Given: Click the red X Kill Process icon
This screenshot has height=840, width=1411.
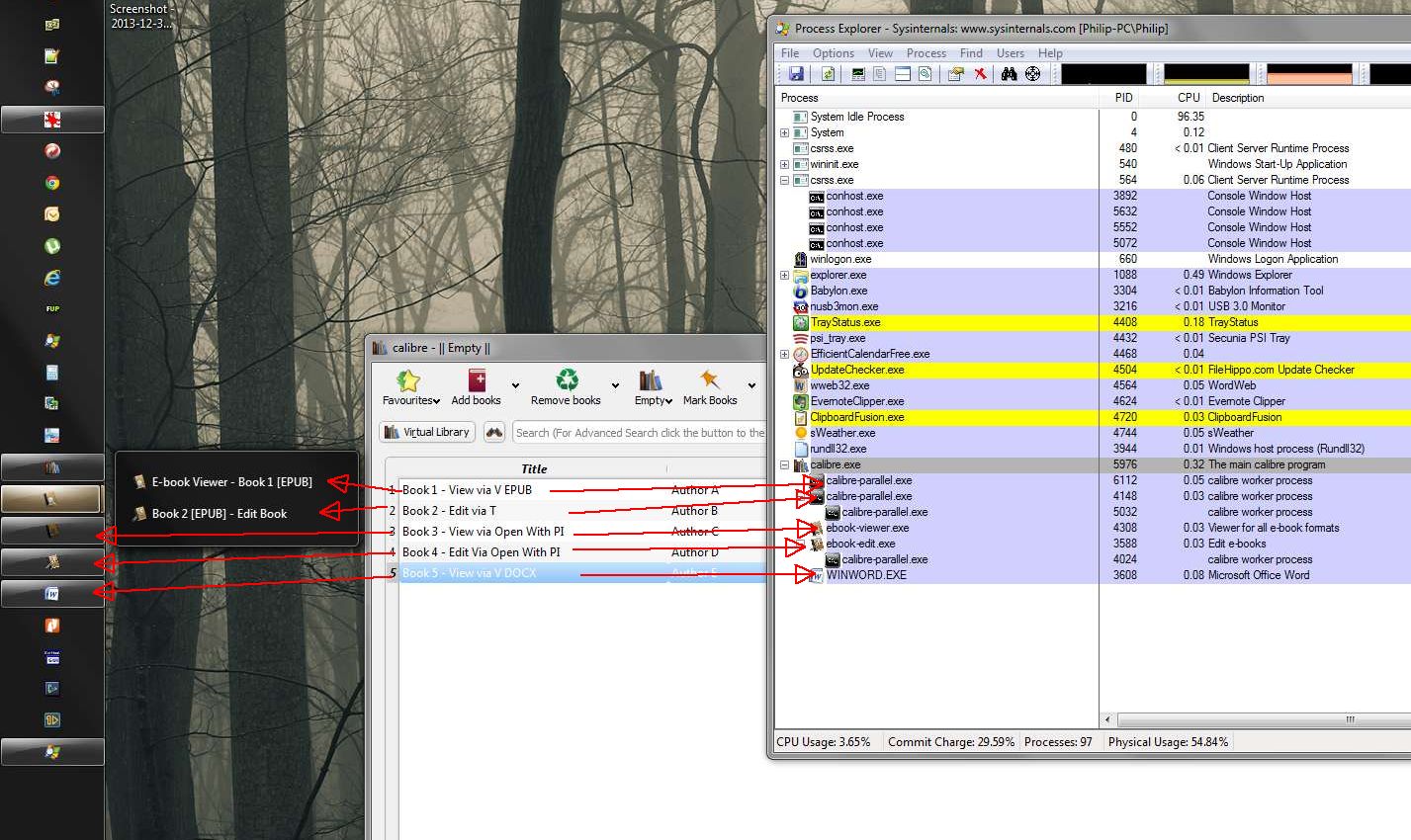Looking at the screenshot, I should click(980, 74).
